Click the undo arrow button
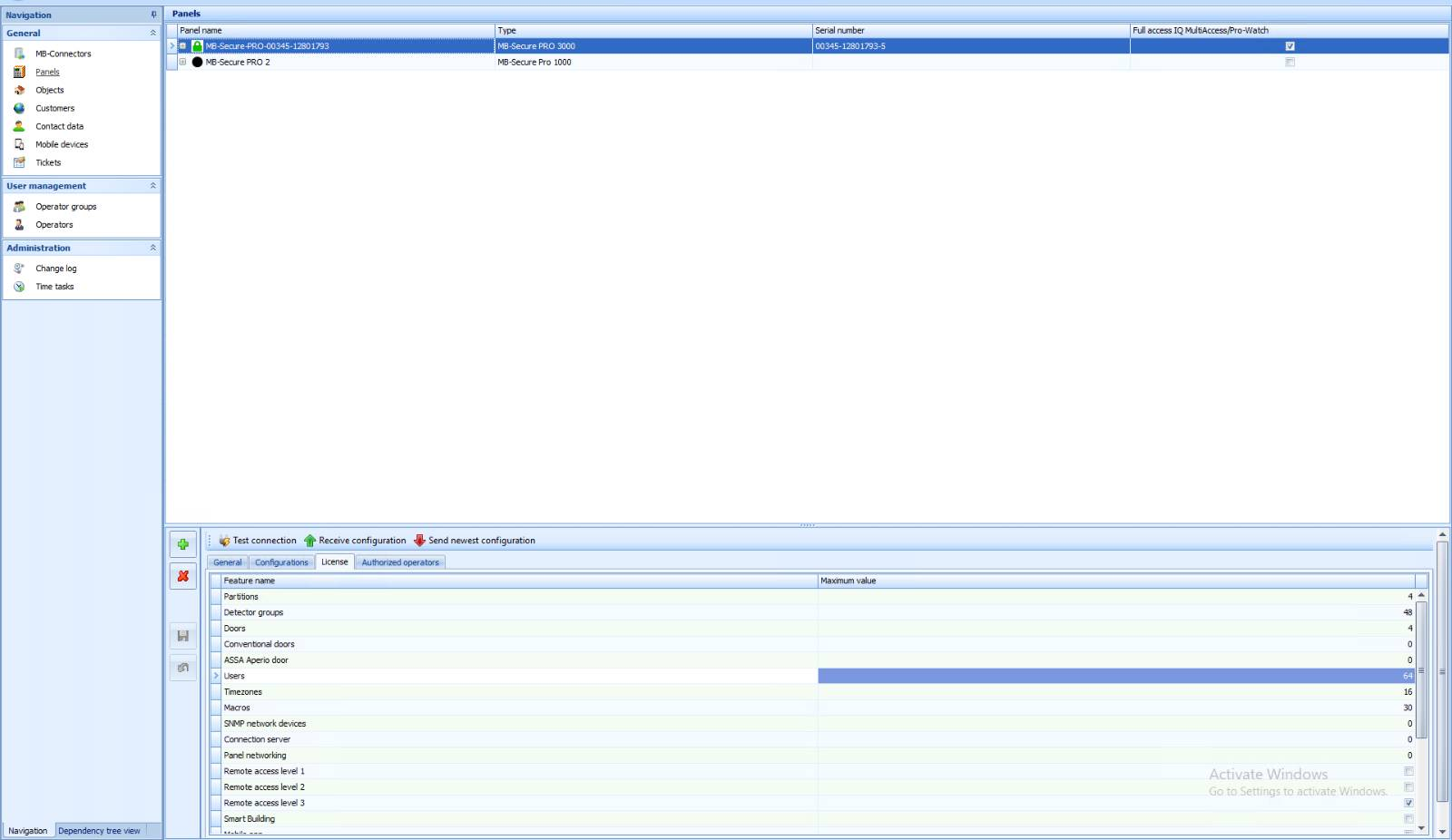Image resolution: width=1452 pixels, height=840 pixels. coord(183,668)
